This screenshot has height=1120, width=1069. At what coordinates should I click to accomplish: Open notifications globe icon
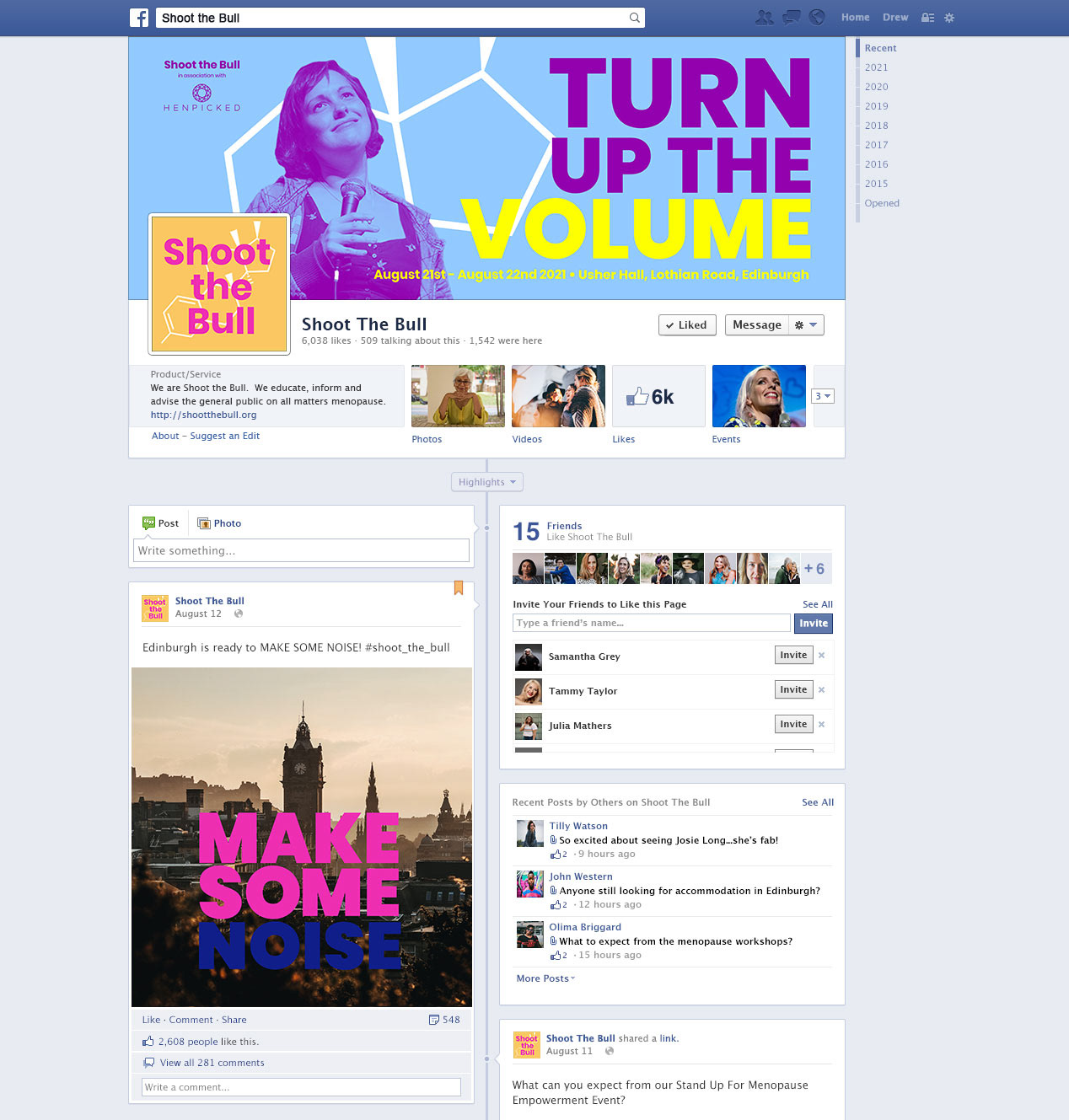(817, 17)
